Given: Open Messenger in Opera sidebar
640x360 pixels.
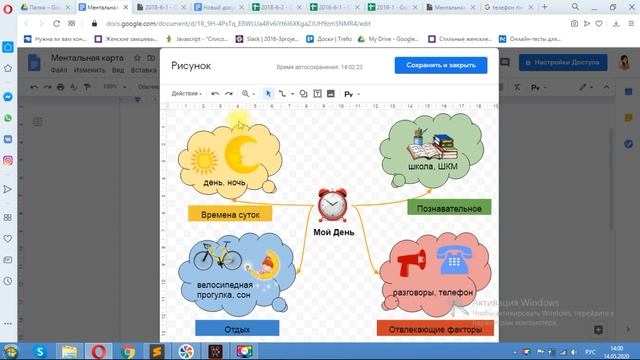Looking at the screenshot, I should [x=8, y=97].
